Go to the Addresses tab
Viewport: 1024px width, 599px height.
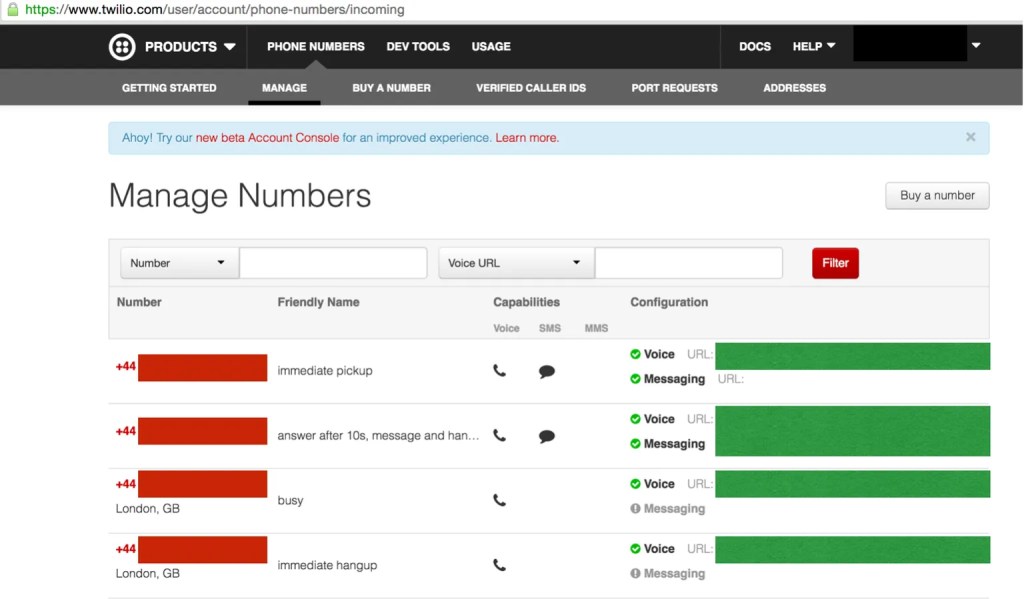[x=794, y=88]
